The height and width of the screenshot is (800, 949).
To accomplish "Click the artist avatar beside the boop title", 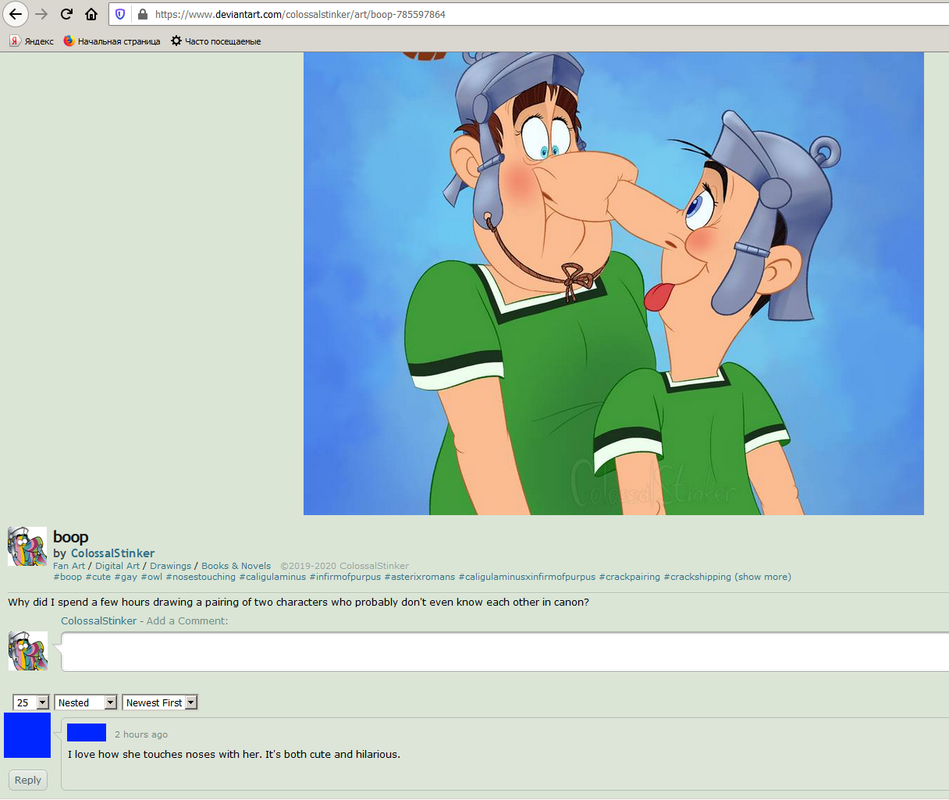I will (27, 546).
